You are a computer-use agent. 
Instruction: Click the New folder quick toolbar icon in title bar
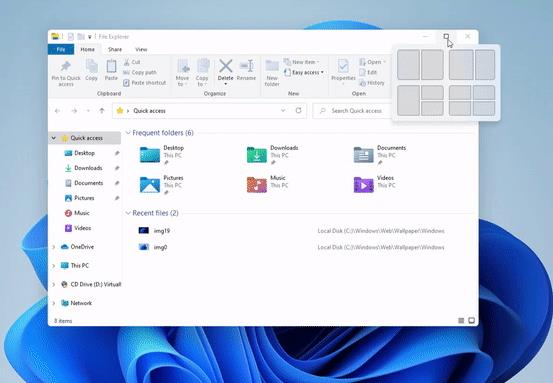tap(81, 37)
